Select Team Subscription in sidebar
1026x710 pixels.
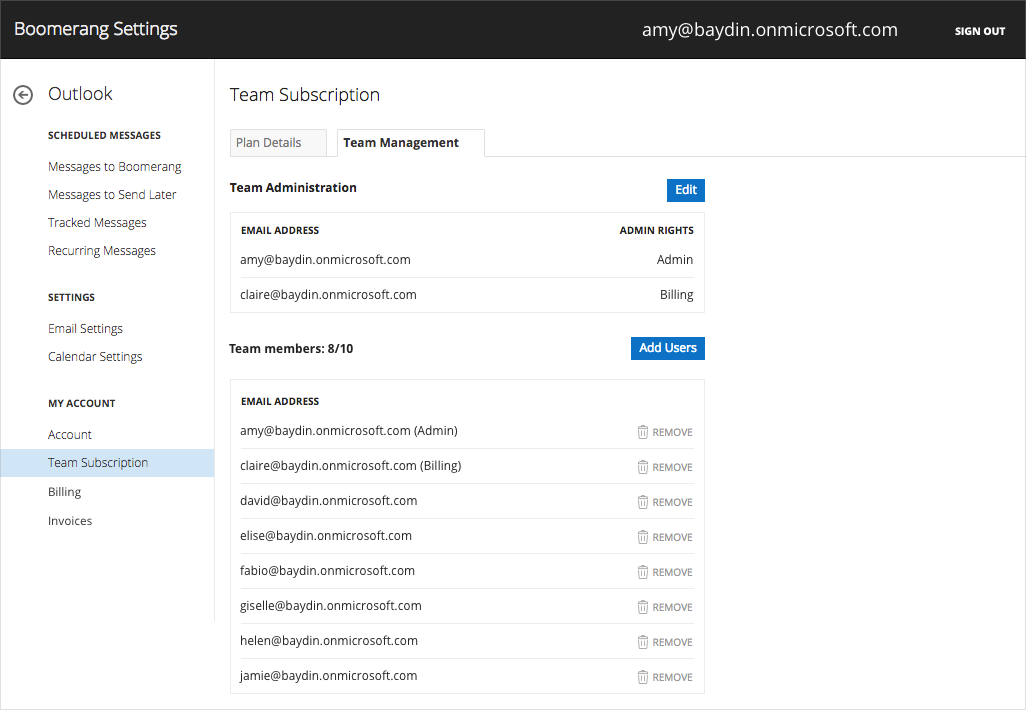[x=107, y=463]
